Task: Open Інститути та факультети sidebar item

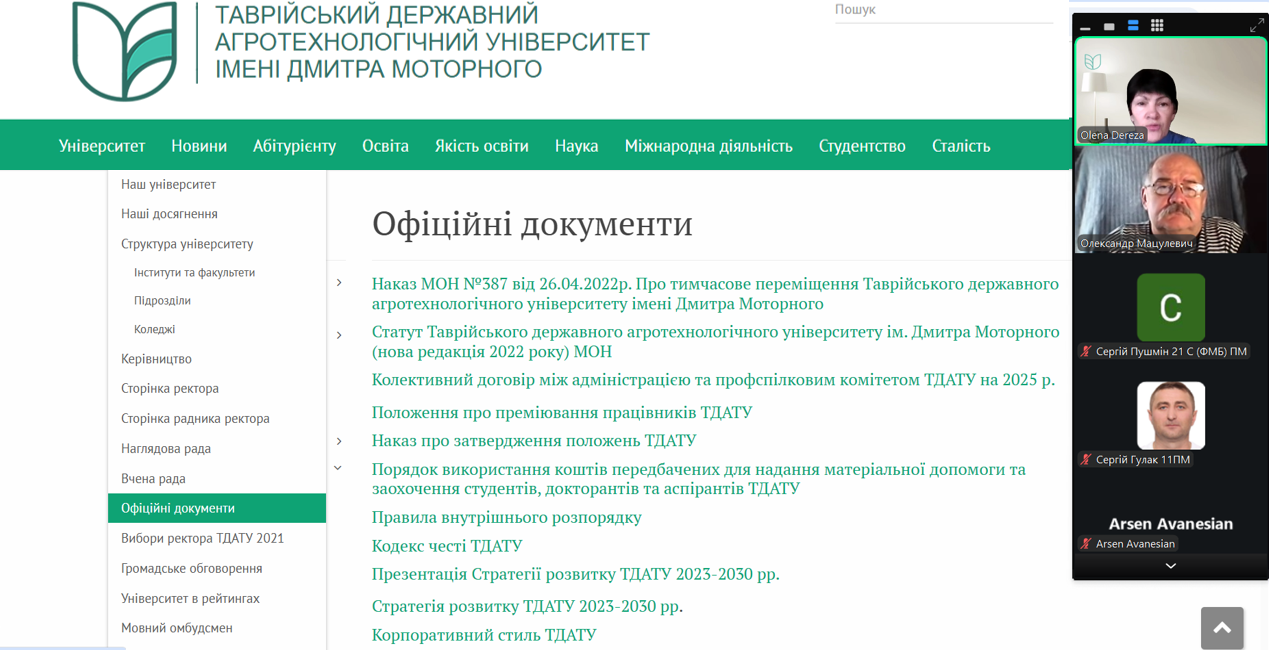Action: [x=194, y=272]
